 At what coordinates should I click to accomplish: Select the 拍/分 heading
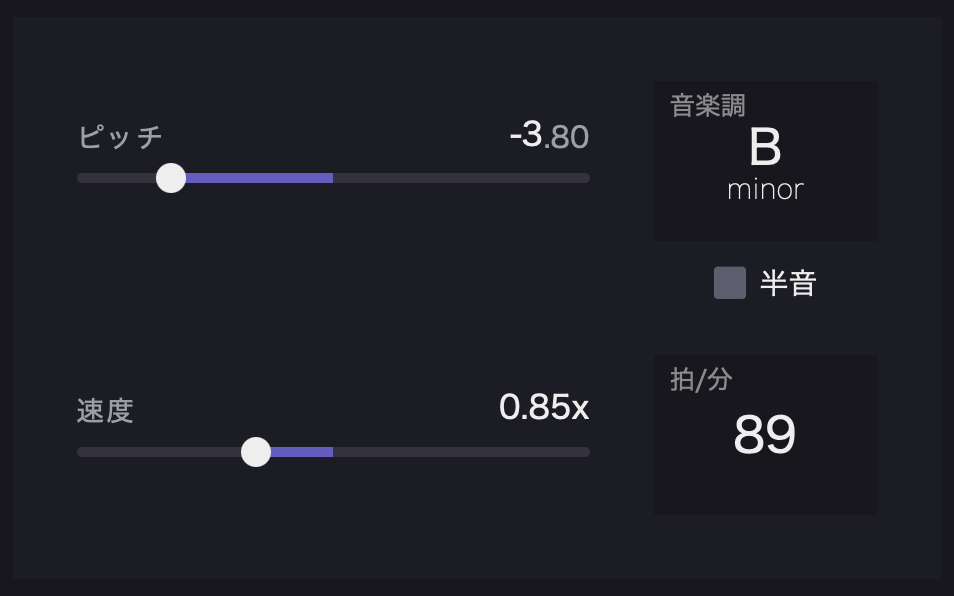pos(701,380)
